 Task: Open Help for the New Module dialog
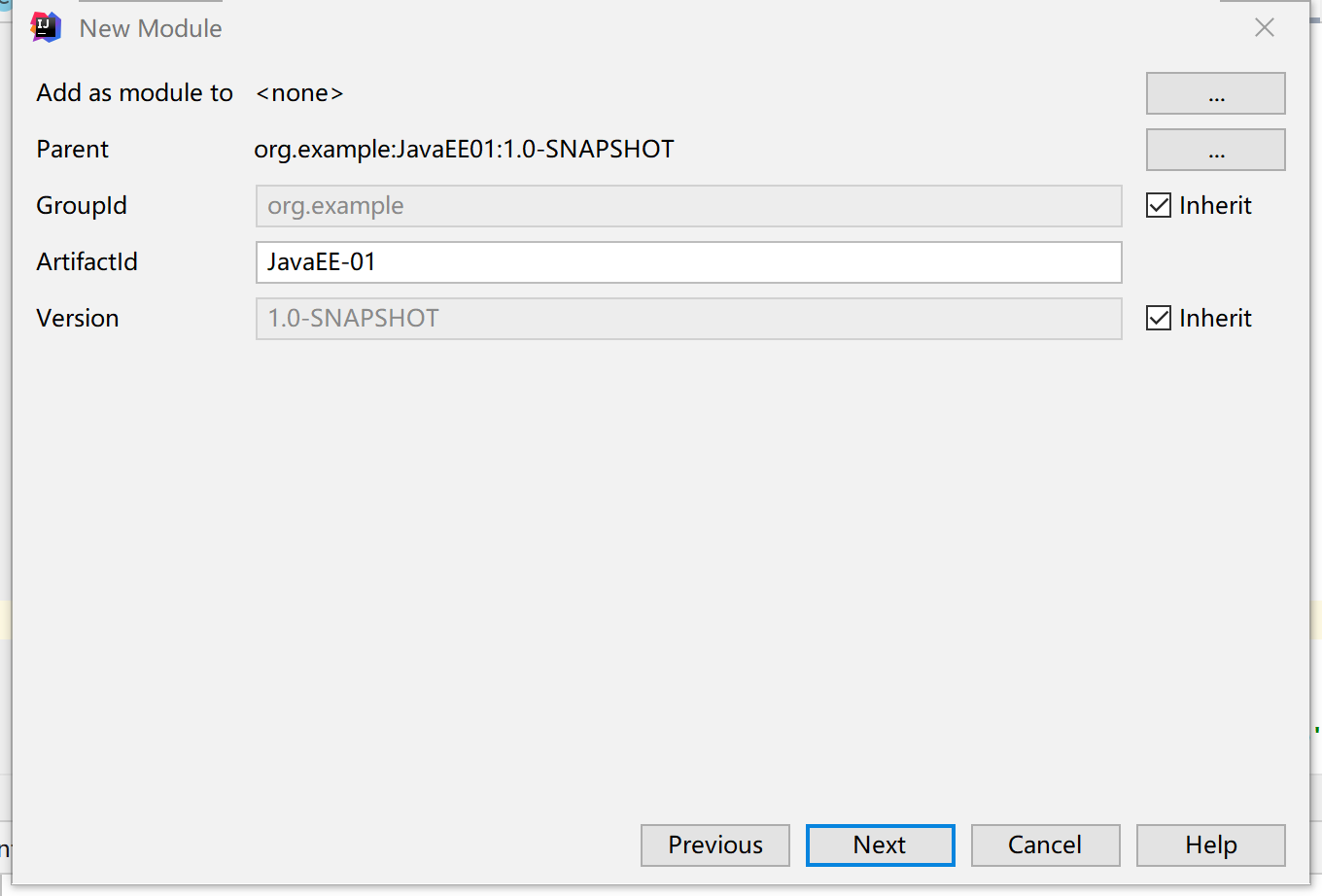[1210, 845]
